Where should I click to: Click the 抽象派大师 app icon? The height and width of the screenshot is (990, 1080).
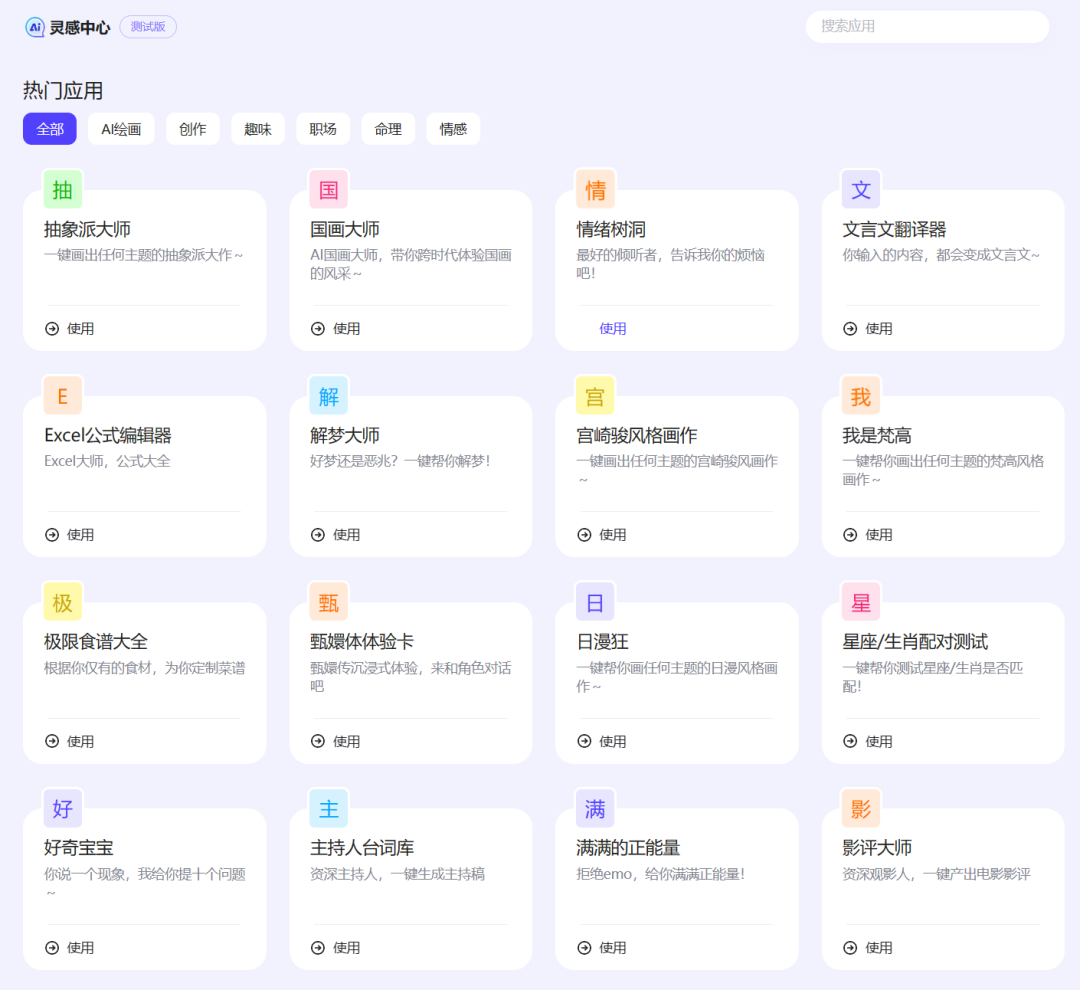[62, 190]
